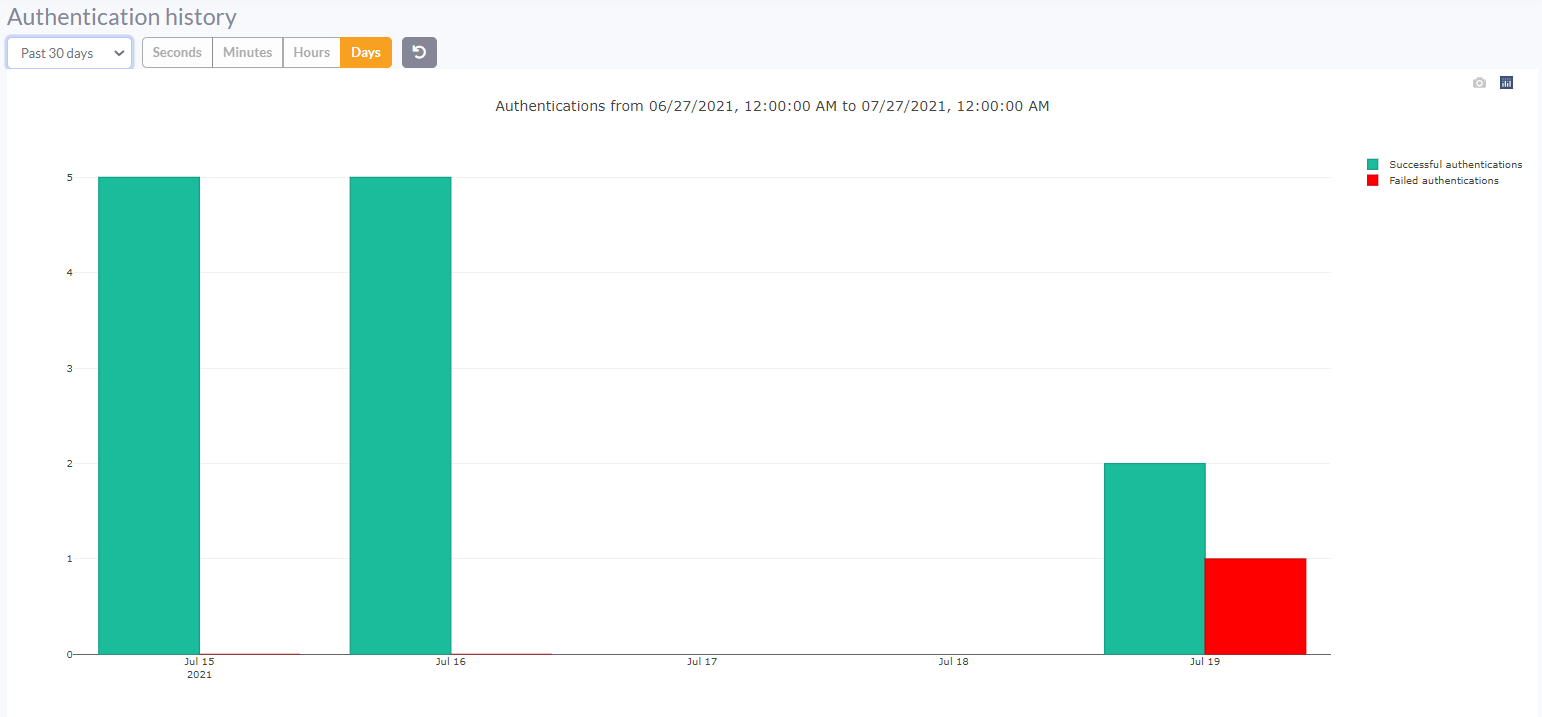Viewport: 1542px width, 717px height.
Task: Click the Authentication history page title
Action: 122,17
